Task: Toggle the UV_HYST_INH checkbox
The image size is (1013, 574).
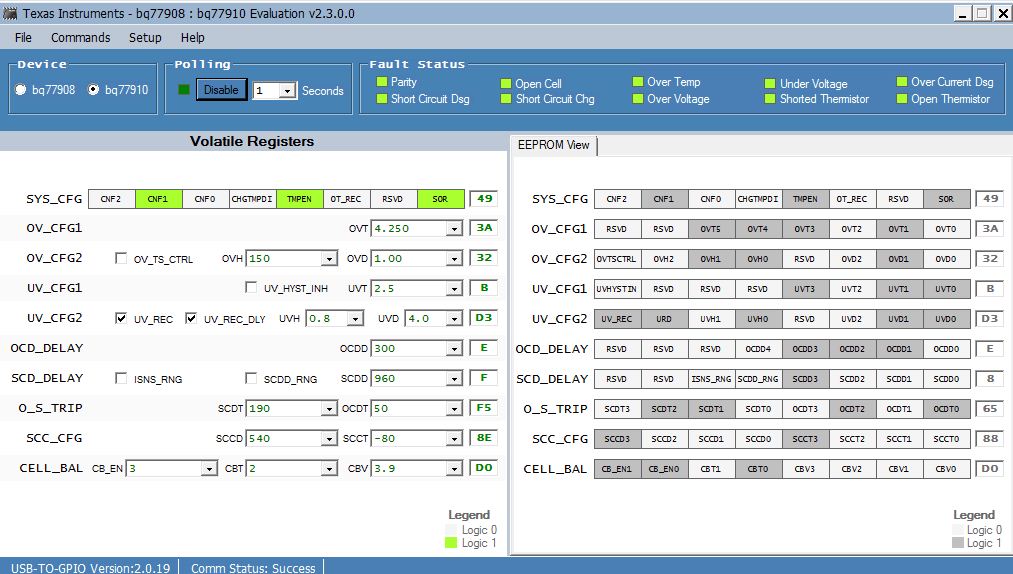Action: [251, 286]
